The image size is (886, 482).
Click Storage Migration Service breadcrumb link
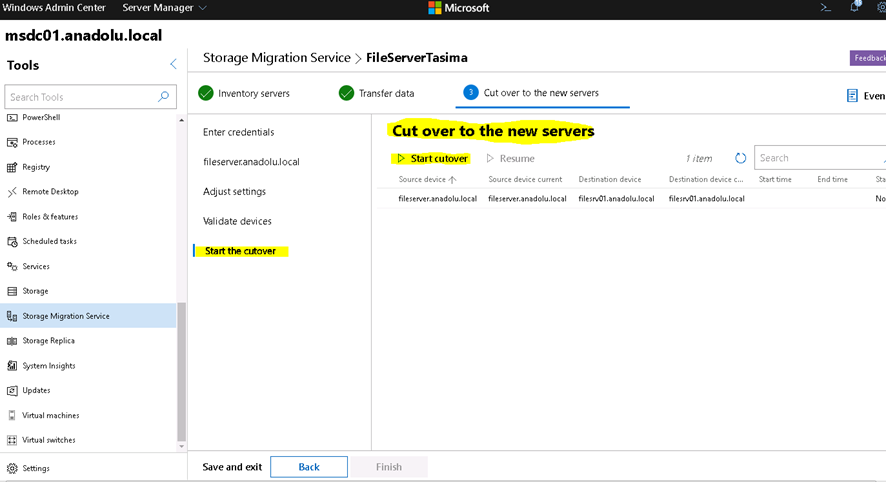coord(276,58)
